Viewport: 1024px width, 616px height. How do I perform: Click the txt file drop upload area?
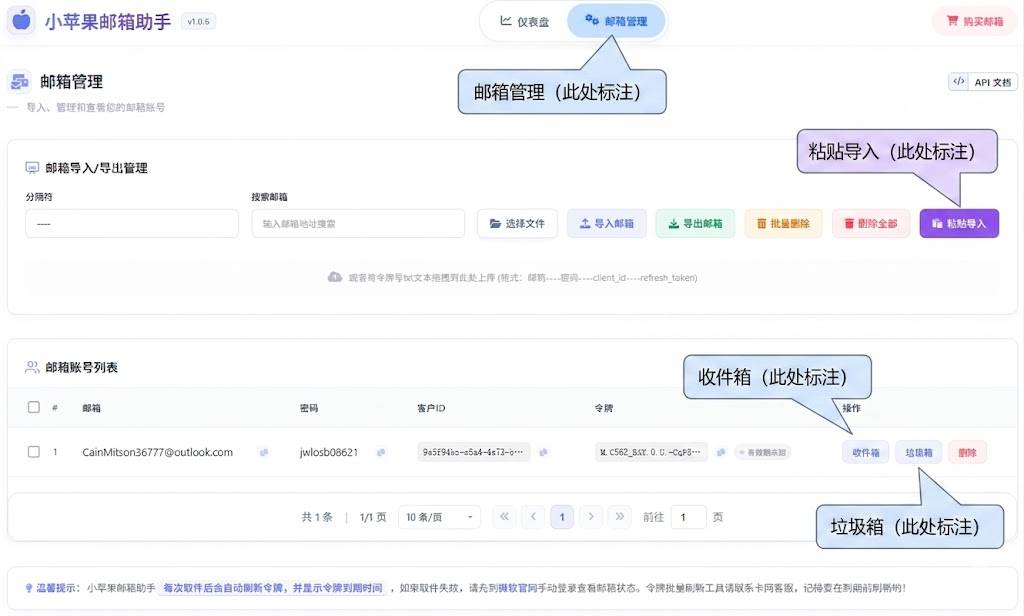pyautogui.click(x=512, y=278)
